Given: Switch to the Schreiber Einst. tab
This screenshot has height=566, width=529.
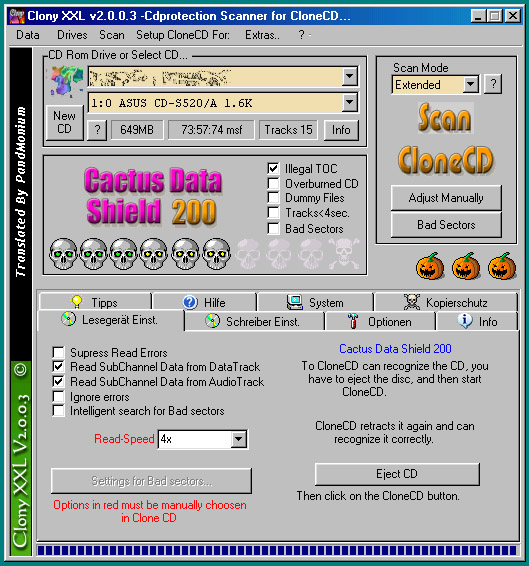Looking at the screenshot, I should coord(254,321).
